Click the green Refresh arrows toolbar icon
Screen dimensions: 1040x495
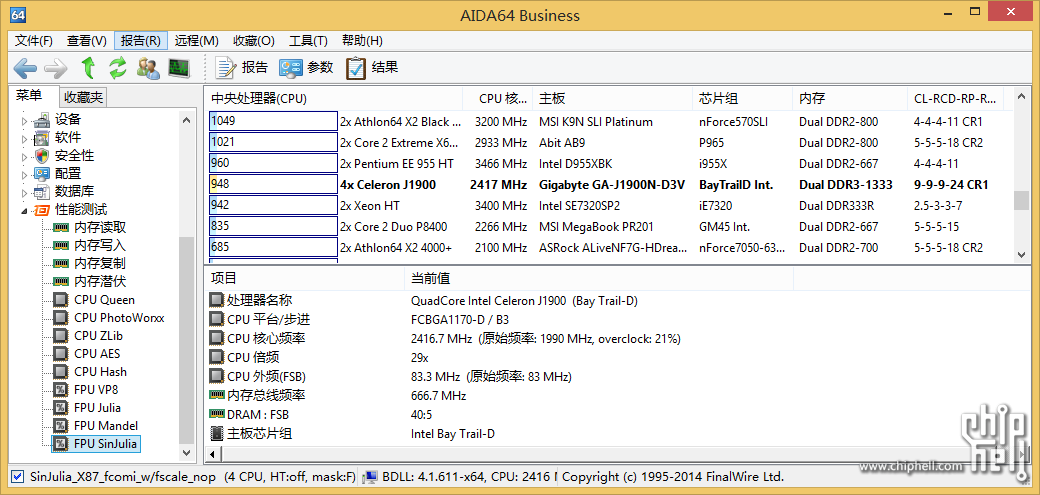tap(117, 67)
